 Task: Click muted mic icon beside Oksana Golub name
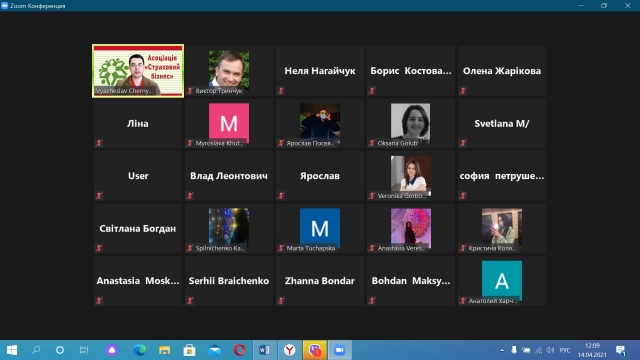tap(372, 143)
